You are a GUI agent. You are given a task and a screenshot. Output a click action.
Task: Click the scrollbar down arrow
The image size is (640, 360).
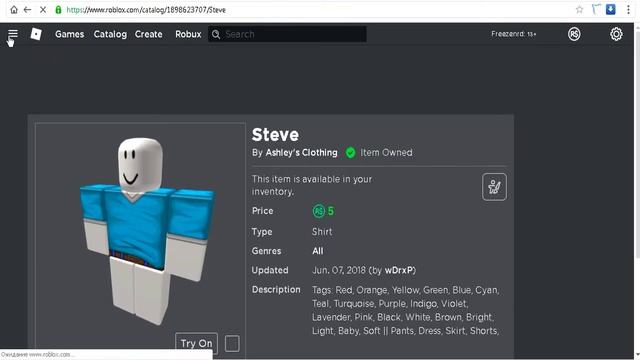pos(637,355)
